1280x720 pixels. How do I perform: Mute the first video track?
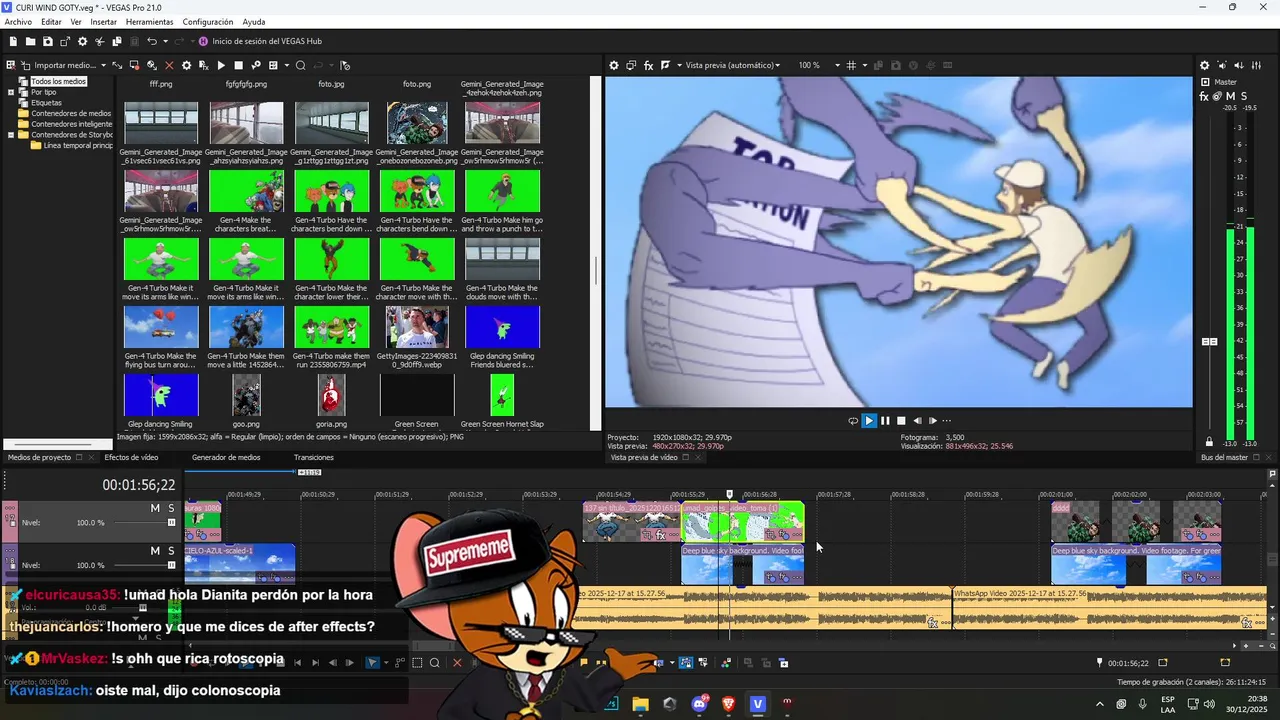pos(155,509)
